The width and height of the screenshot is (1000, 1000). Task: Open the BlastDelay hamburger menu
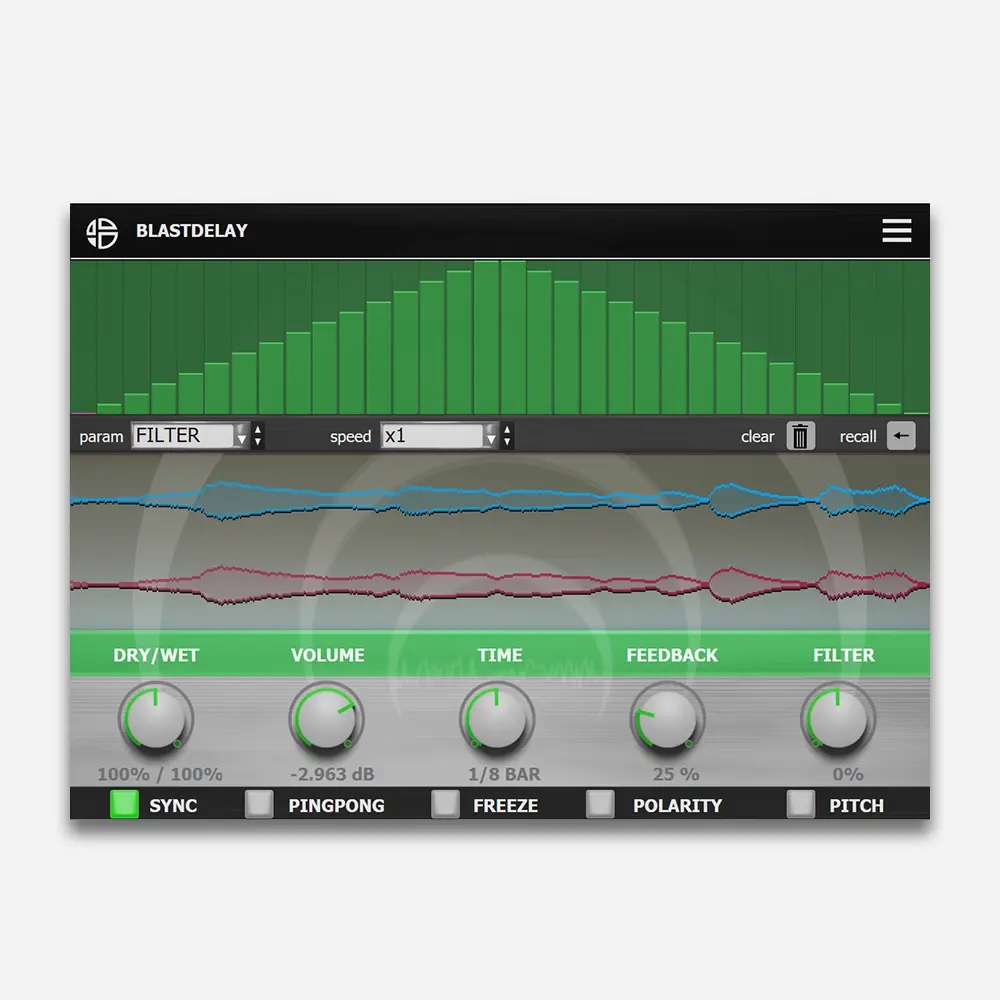(x=896, y=230)
